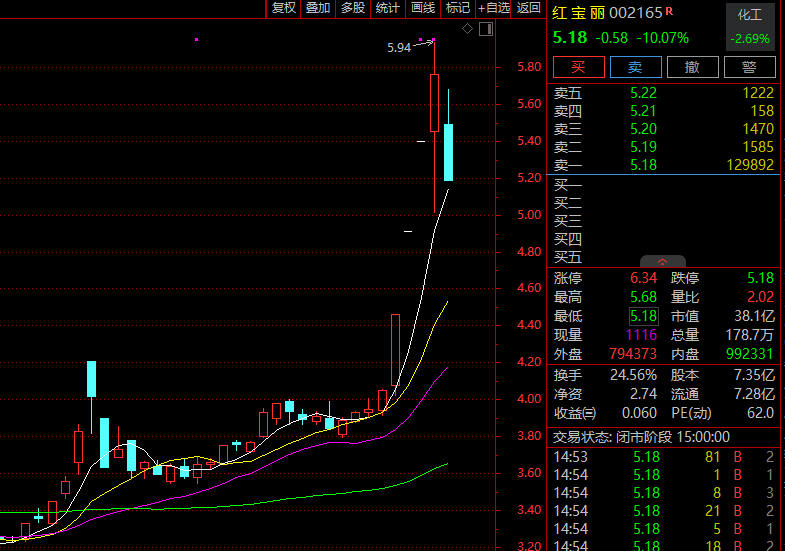Viewport: 785px width, 551px height.
Task: Click 返回 to go back
Action: 529,8
